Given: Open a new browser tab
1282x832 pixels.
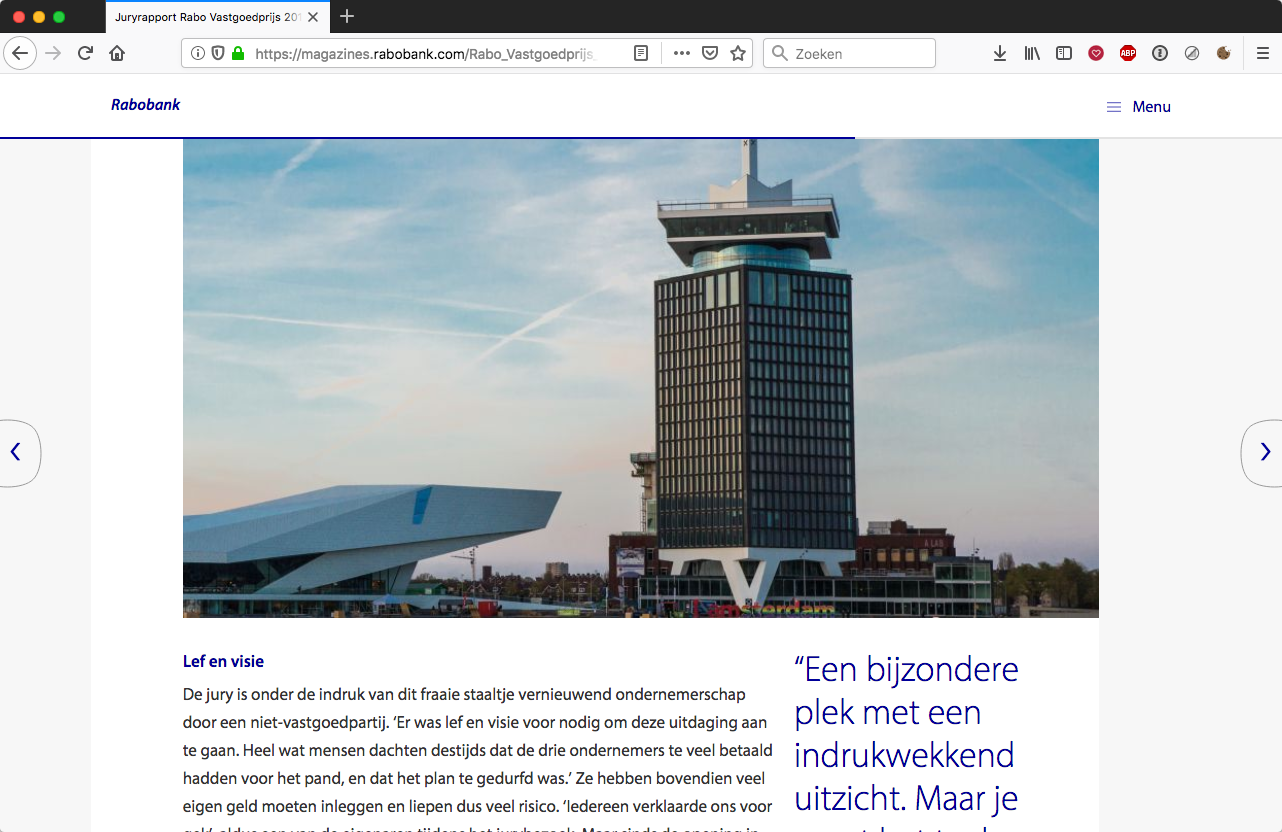Looking at the screenshot, I should [x=347, y=17].
